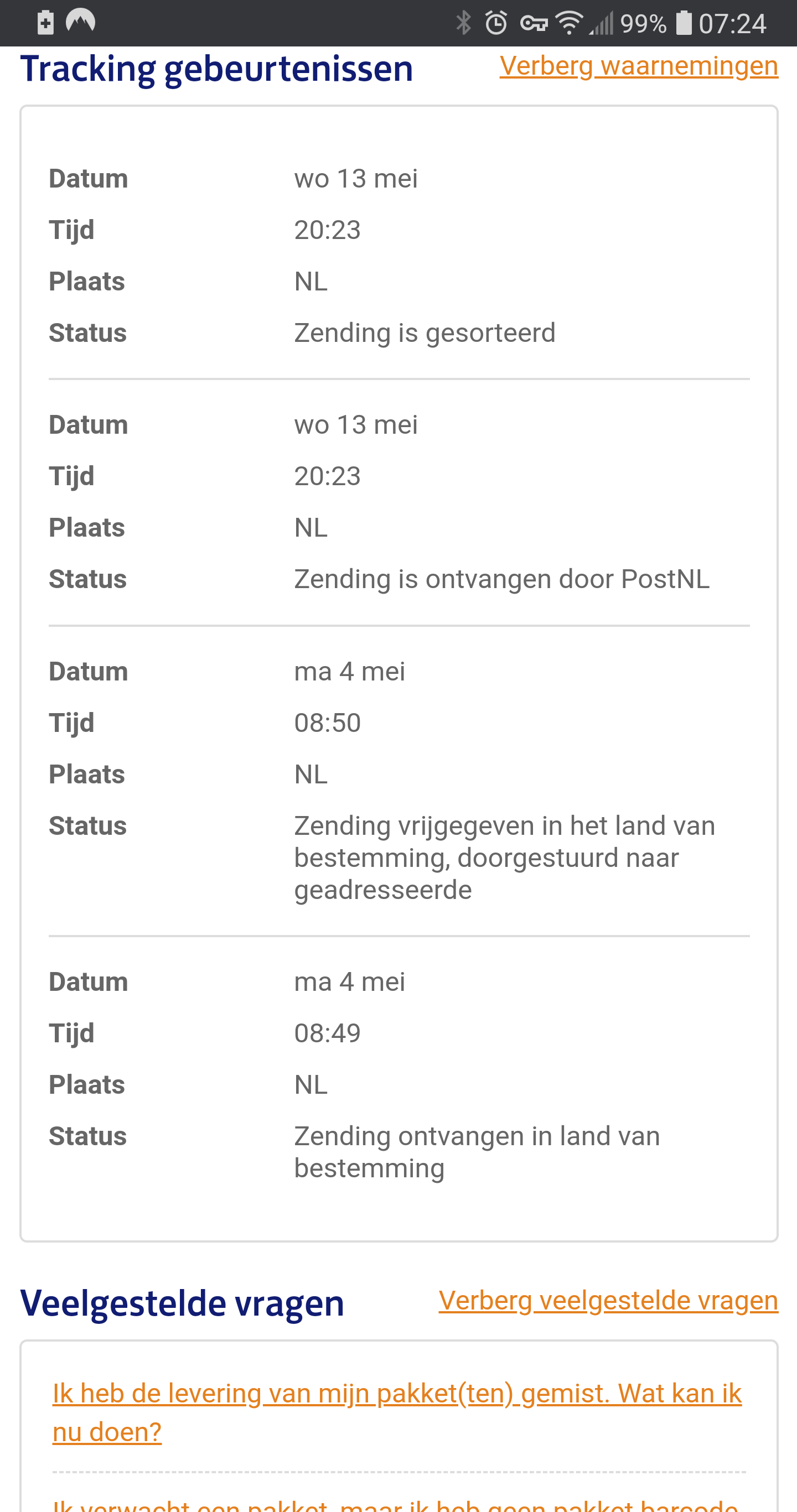
Task: Tap the battery icon showing 99%
Action: pos(684,23)
